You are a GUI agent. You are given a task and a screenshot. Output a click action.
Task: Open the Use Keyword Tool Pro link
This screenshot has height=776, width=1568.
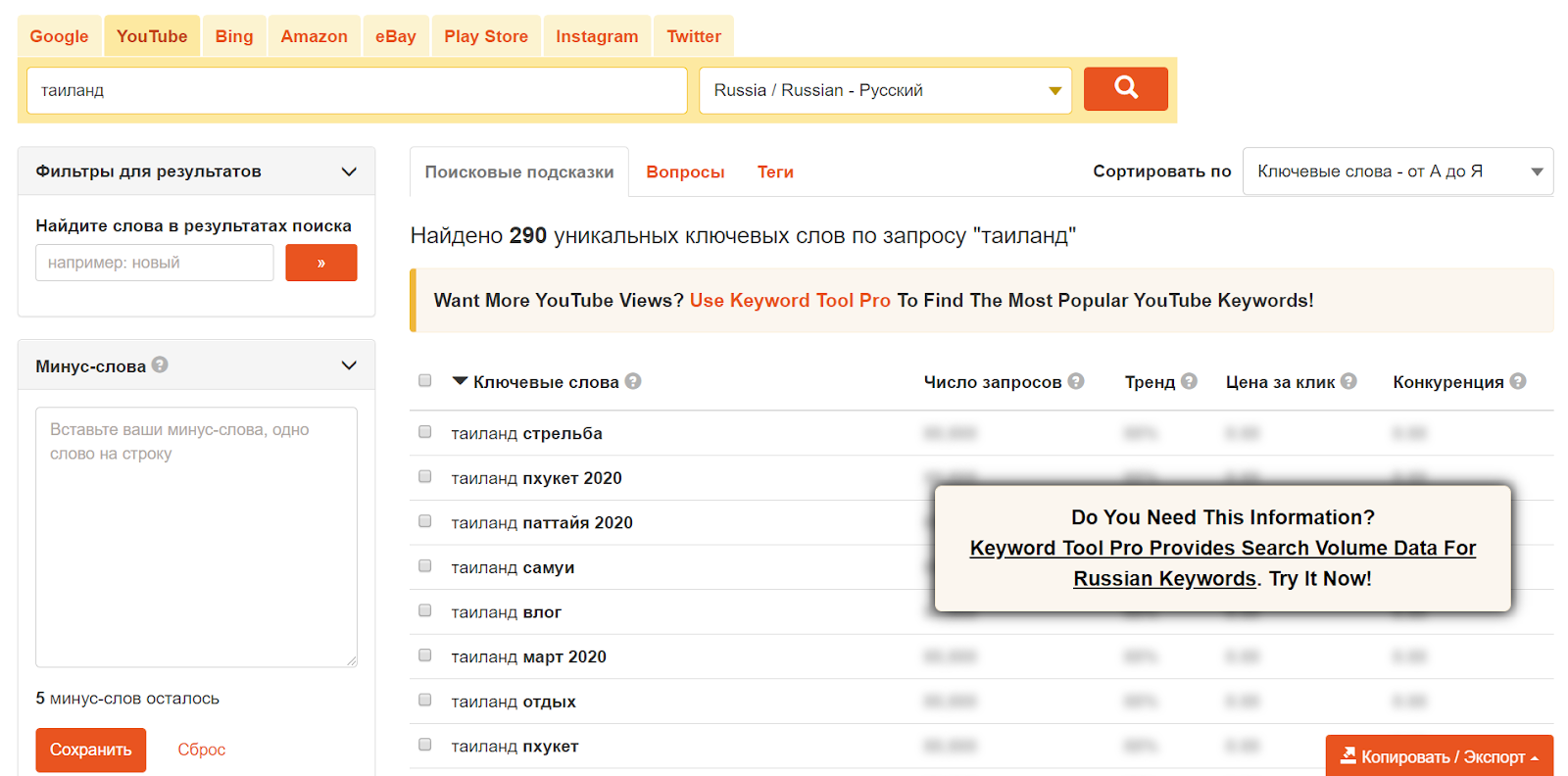790,301
